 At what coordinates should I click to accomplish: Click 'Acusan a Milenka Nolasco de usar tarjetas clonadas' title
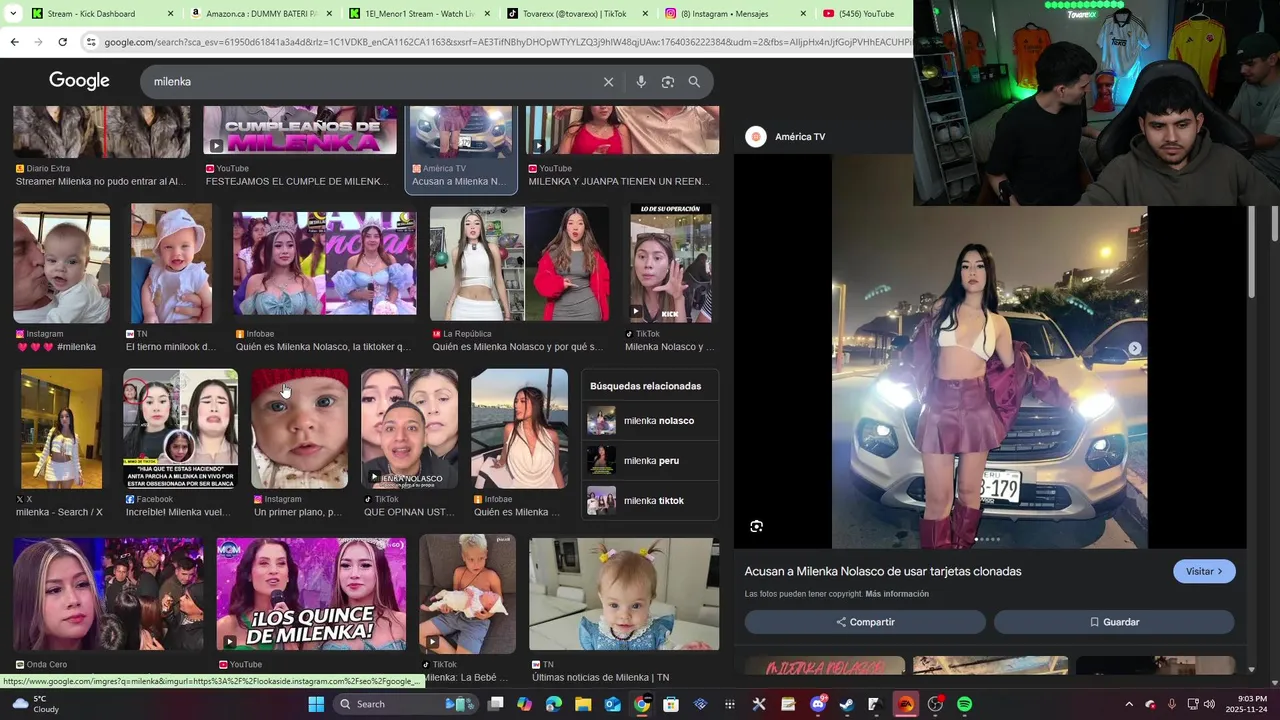[x=882, y=571]
